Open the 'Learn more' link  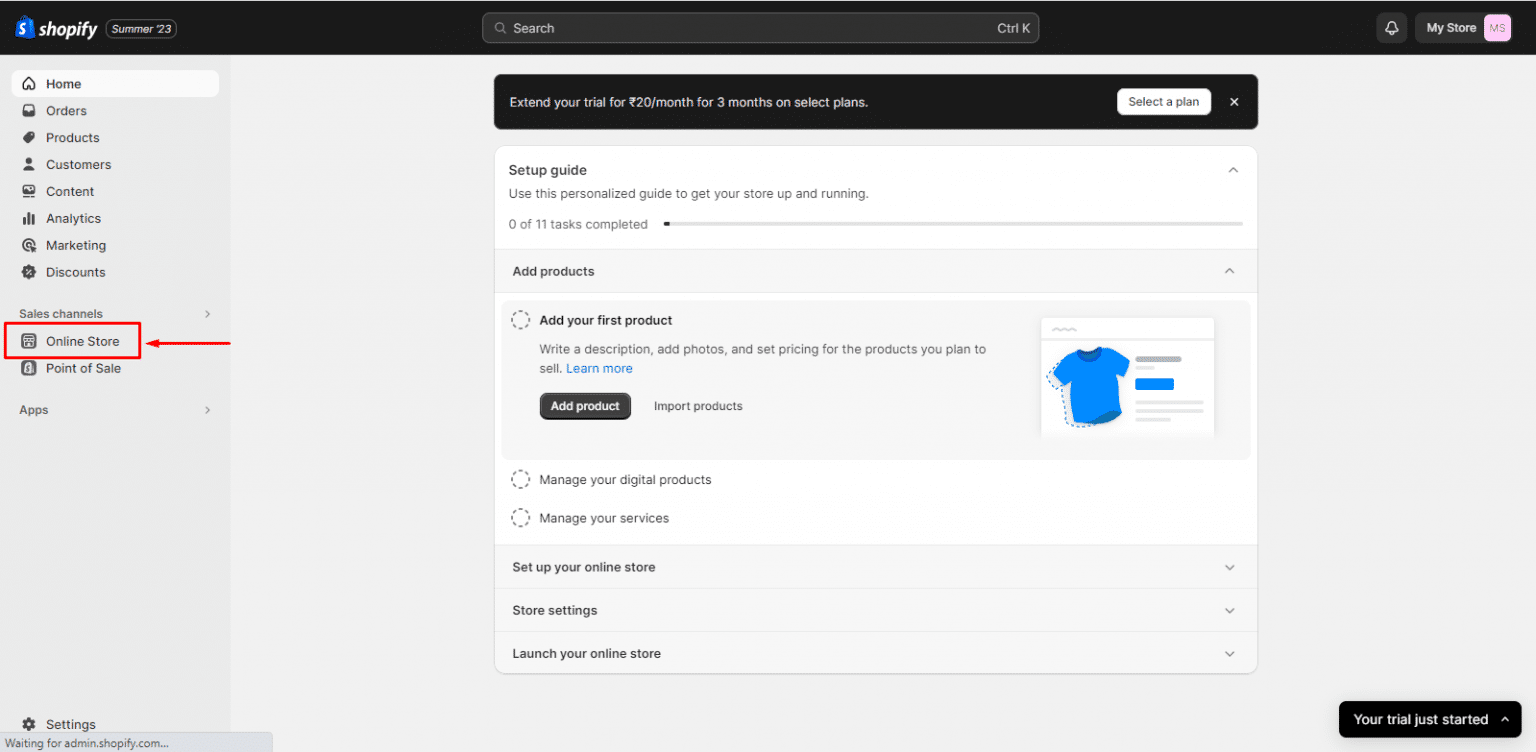tap(598, 368)
